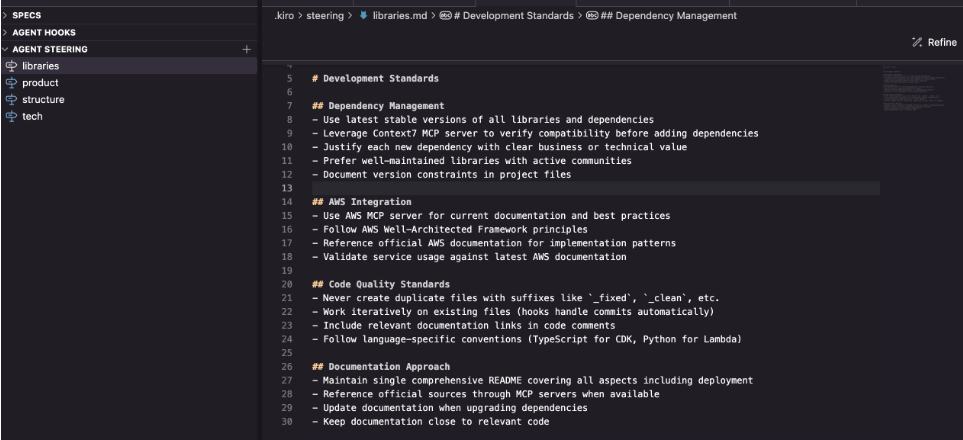Screen dimensions: 963x440
Task: Place cursor on empty line 13
Action: click(596, 188)
